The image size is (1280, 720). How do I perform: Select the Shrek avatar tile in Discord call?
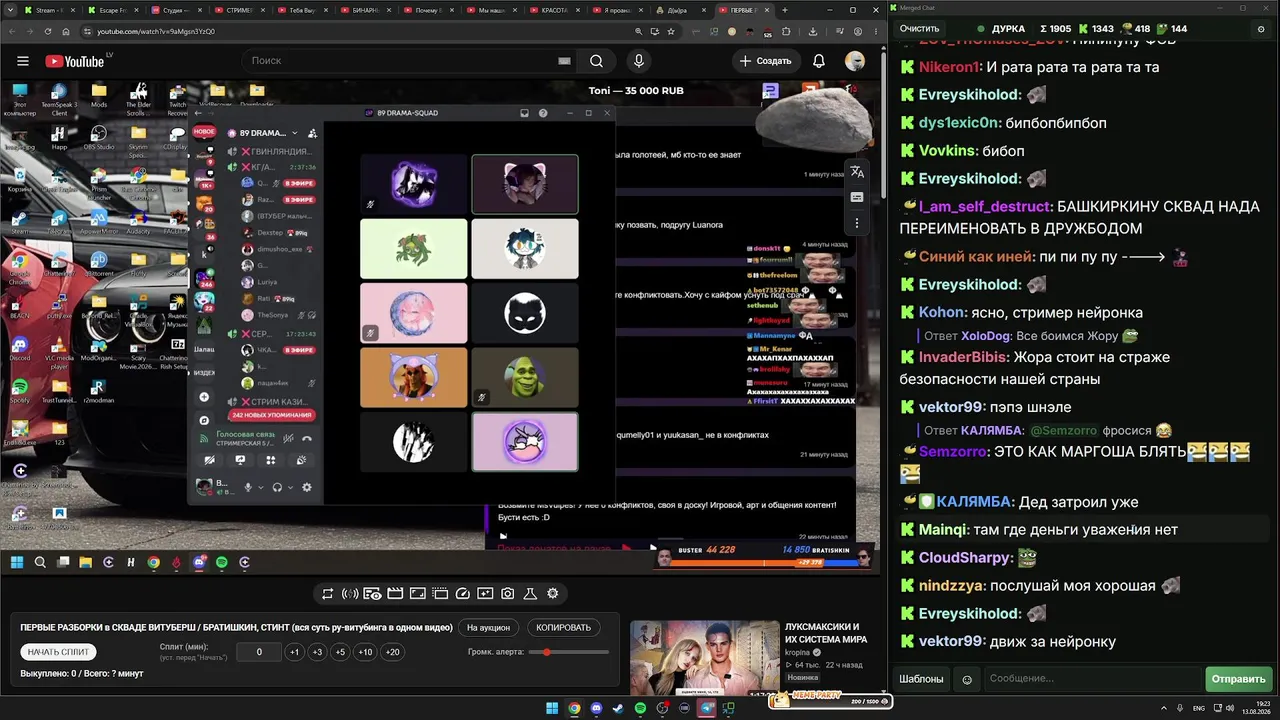coord(525,377)
